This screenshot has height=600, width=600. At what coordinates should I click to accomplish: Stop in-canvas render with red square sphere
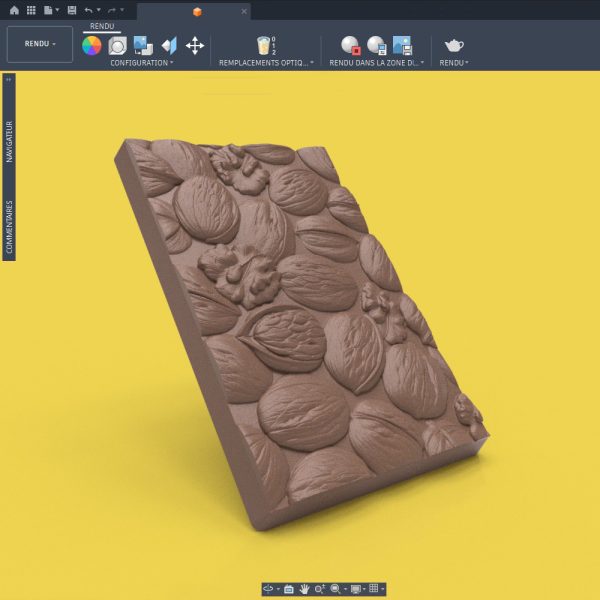coord(351,46)
